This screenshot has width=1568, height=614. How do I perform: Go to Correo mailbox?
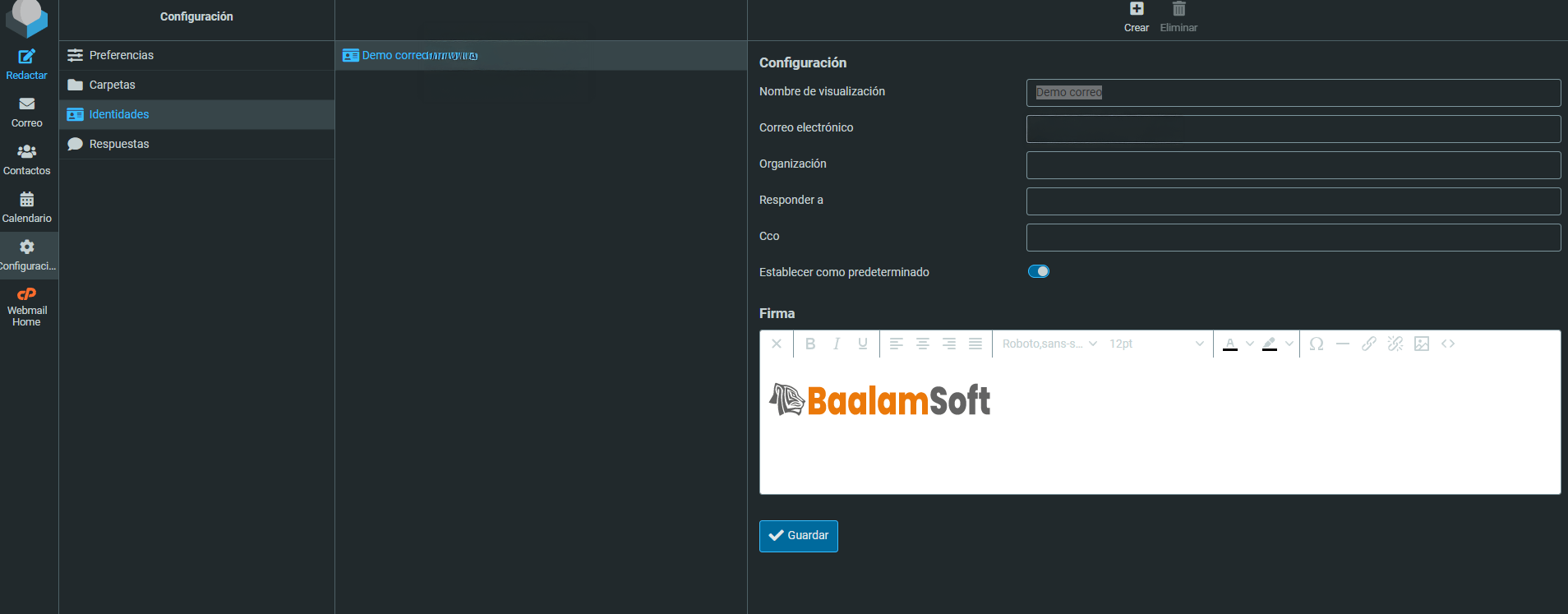27,113
